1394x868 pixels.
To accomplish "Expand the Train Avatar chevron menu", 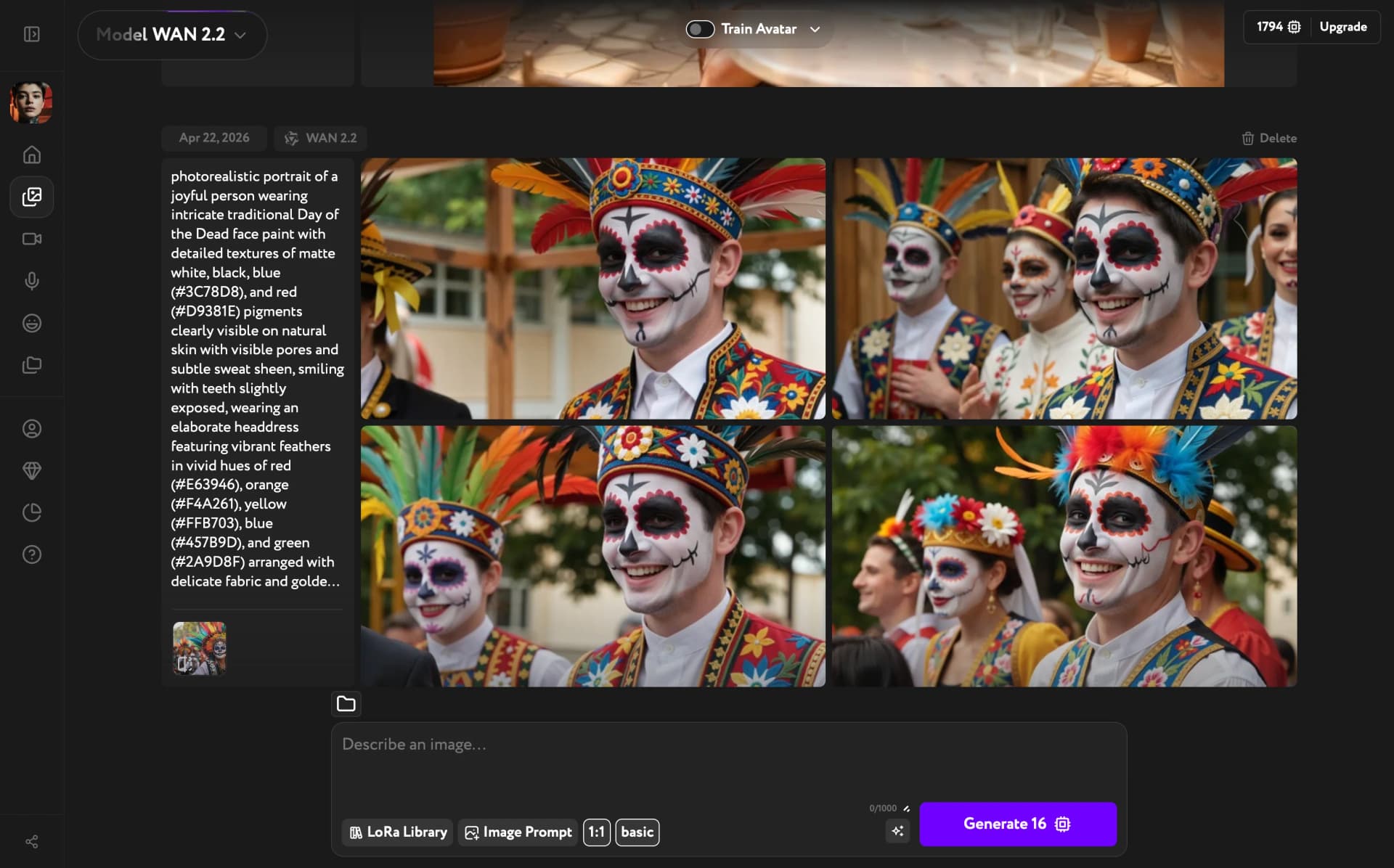I will (x=815, y=30).
